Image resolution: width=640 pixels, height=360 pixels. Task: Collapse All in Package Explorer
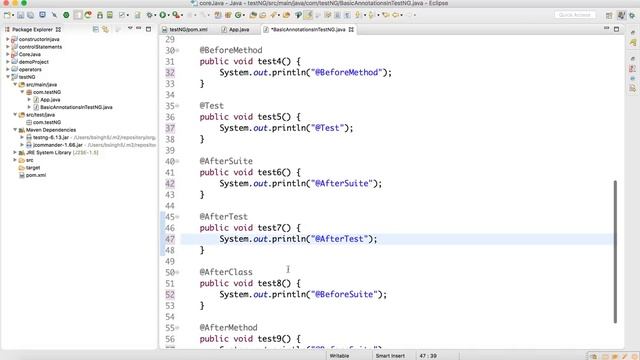[x=96, y=29]
